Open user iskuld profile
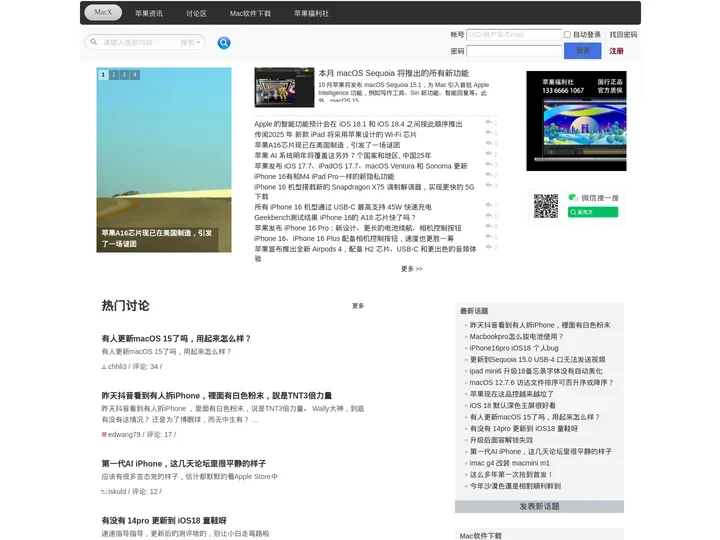This screenshot has height=540, width=720. [x=117, y=491]
